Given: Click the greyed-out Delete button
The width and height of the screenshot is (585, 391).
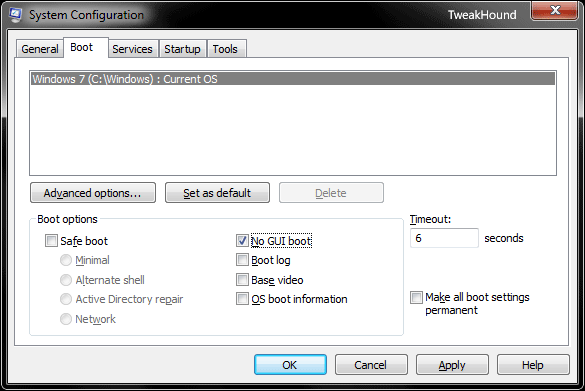Looking at the screenshot, I should pyautogui.click(x=331, y=193).
